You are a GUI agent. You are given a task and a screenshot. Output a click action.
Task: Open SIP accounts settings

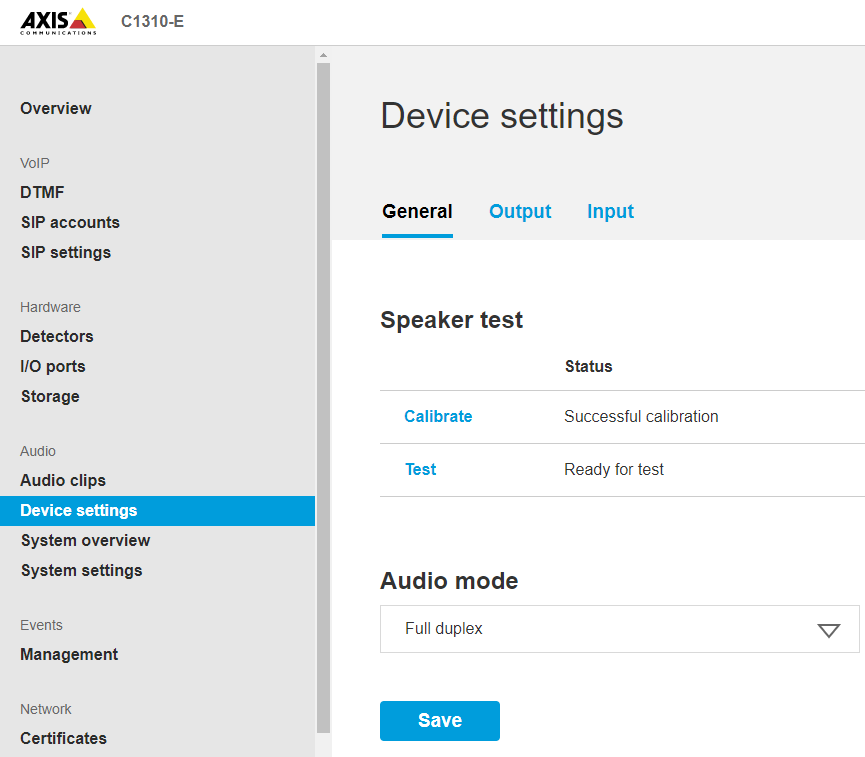click(70, 222)
